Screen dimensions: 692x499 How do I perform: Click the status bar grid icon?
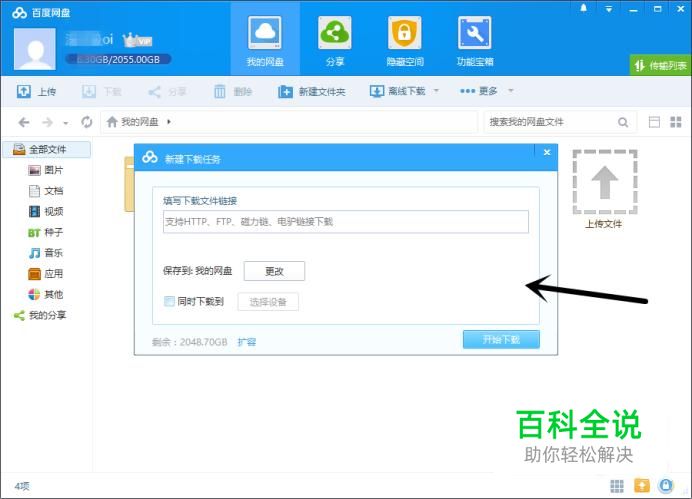click(617, 486)
